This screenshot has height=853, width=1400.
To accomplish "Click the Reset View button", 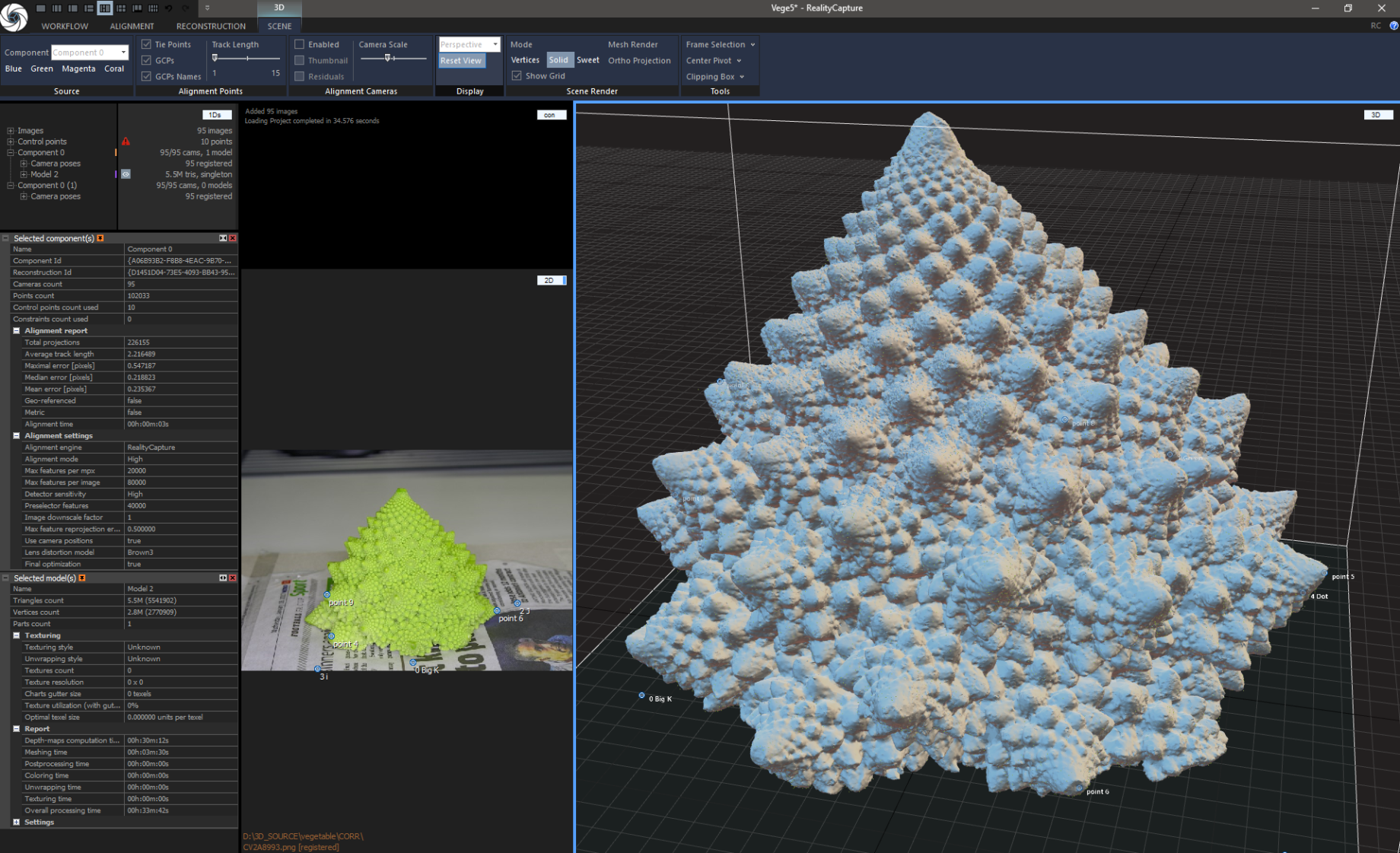I will 461,60.
